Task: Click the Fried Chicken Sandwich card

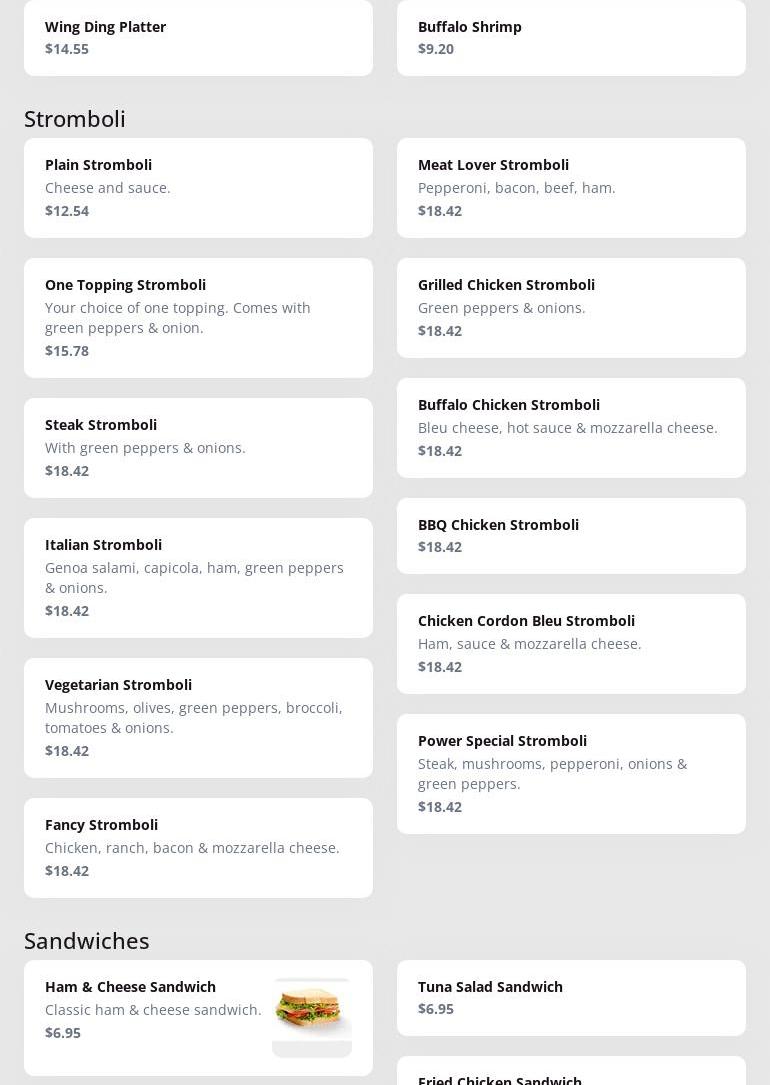Action: [571, 1074]
